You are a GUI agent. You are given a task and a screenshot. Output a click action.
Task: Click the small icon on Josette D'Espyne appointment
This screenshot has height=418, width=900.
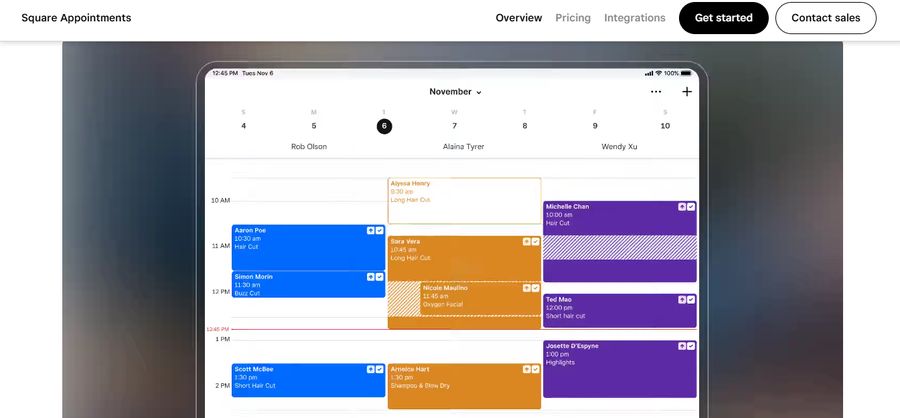pyautogui.click(x=682, y=346)
